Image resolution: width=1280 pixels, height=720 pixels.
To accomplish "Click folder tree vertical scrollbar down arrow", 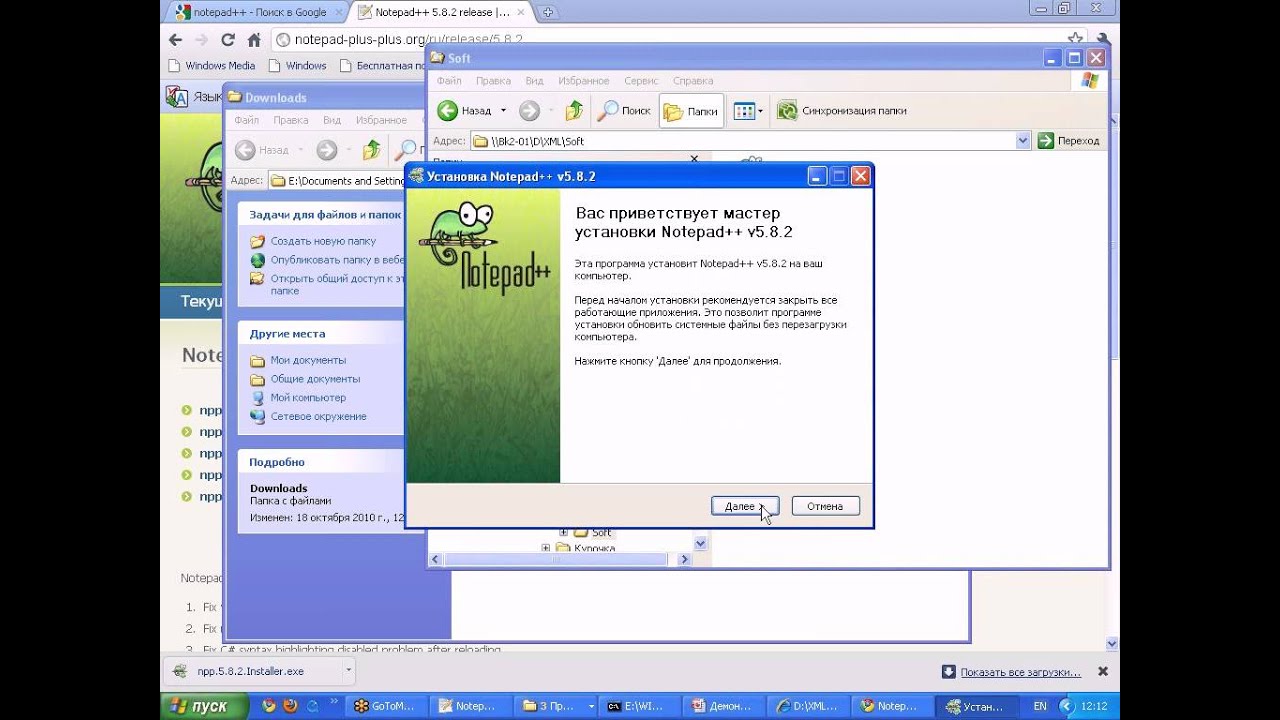I will pos(700,543).
